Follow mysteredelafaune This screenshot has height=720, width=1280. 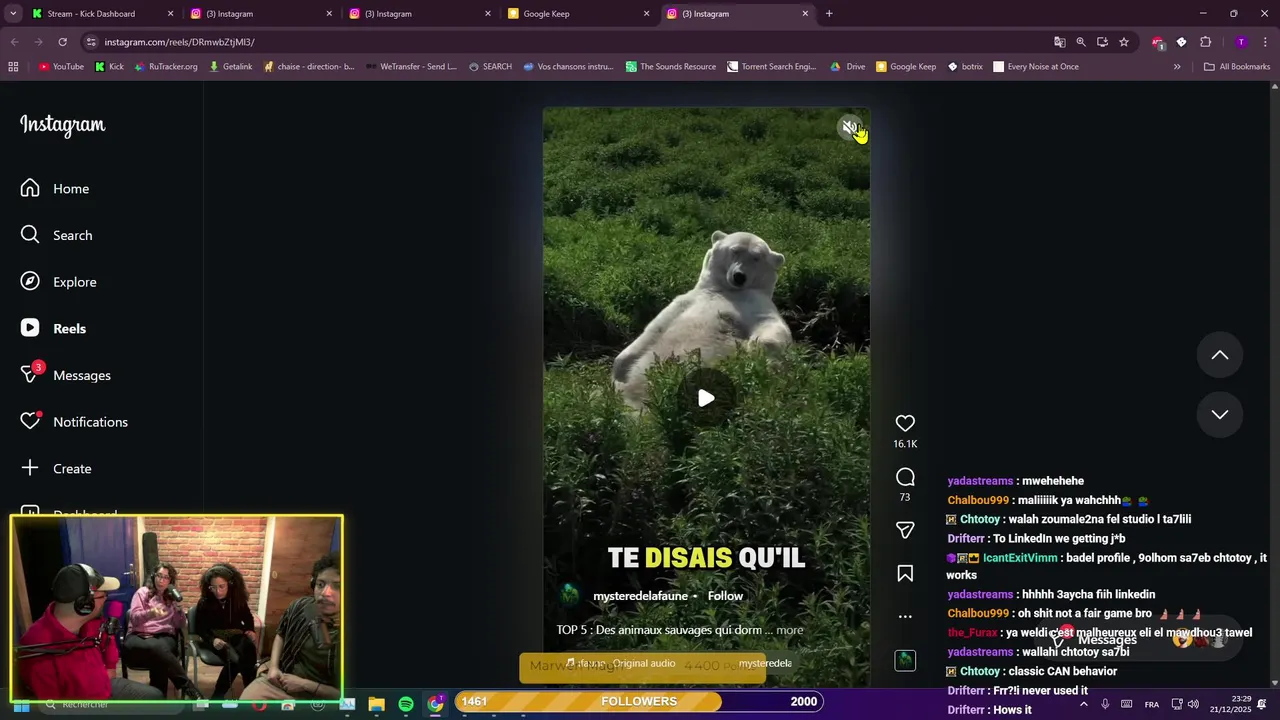pos(725,596)
